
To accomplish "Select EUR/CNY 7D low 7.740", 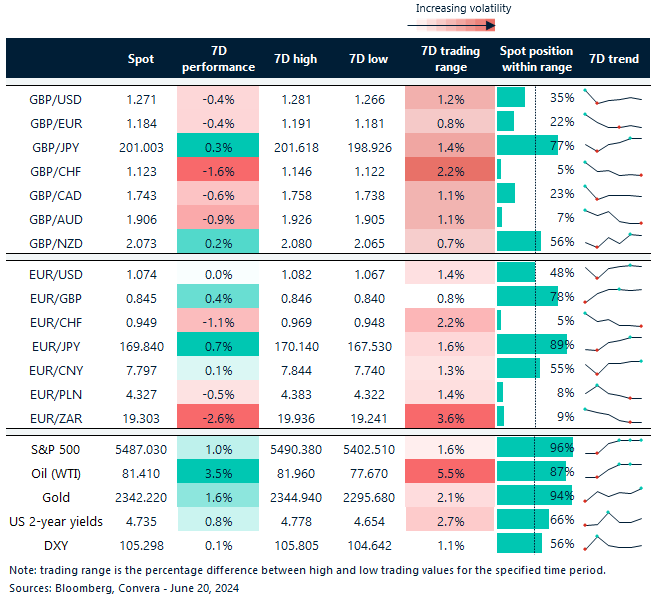I will coord(369,370).
